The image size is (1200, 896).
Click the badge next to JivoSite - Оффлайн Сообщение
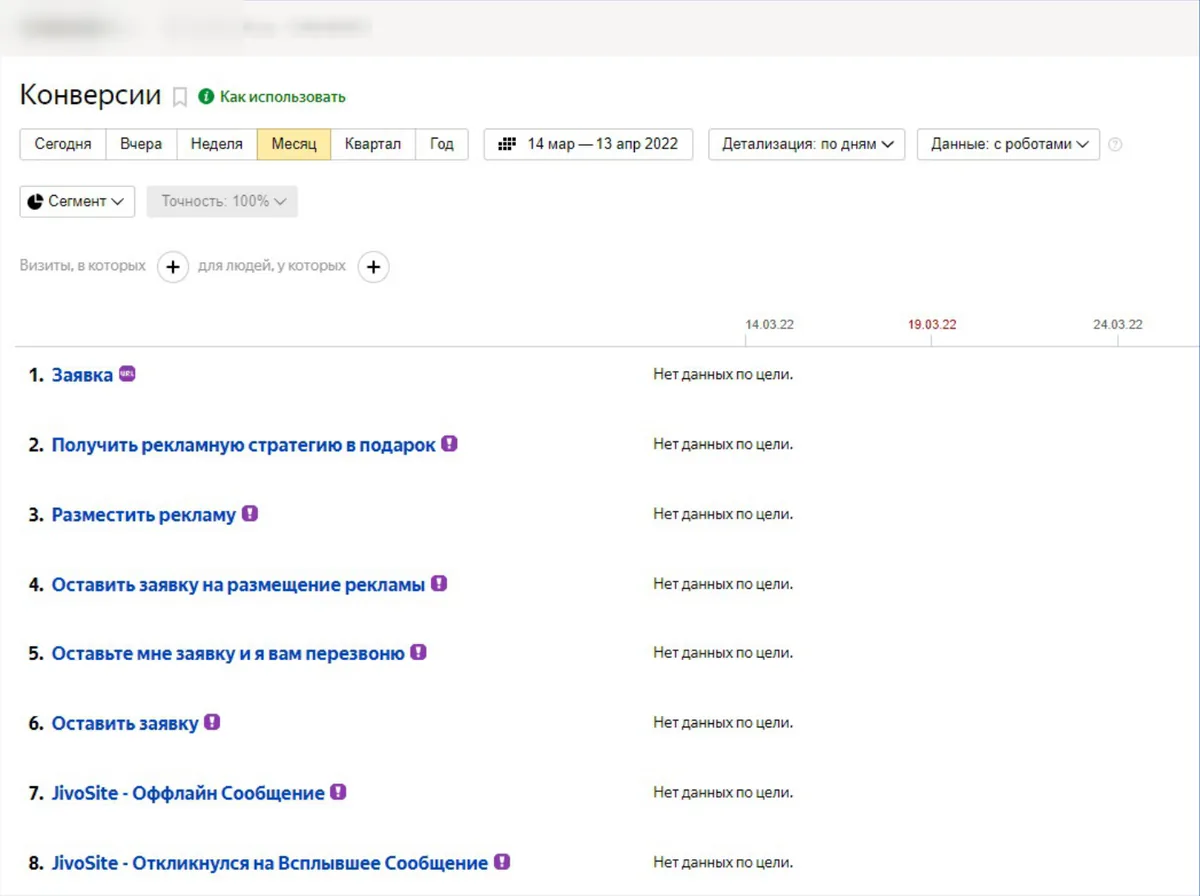[x=338, y=792]
